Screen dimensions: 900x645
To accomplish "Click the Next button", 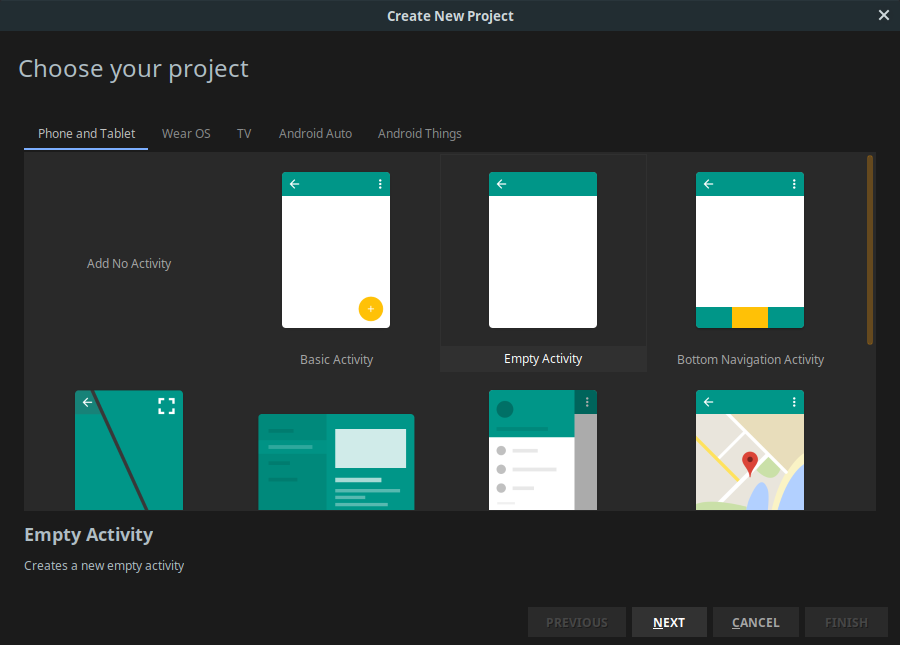I will click(668, 621).
